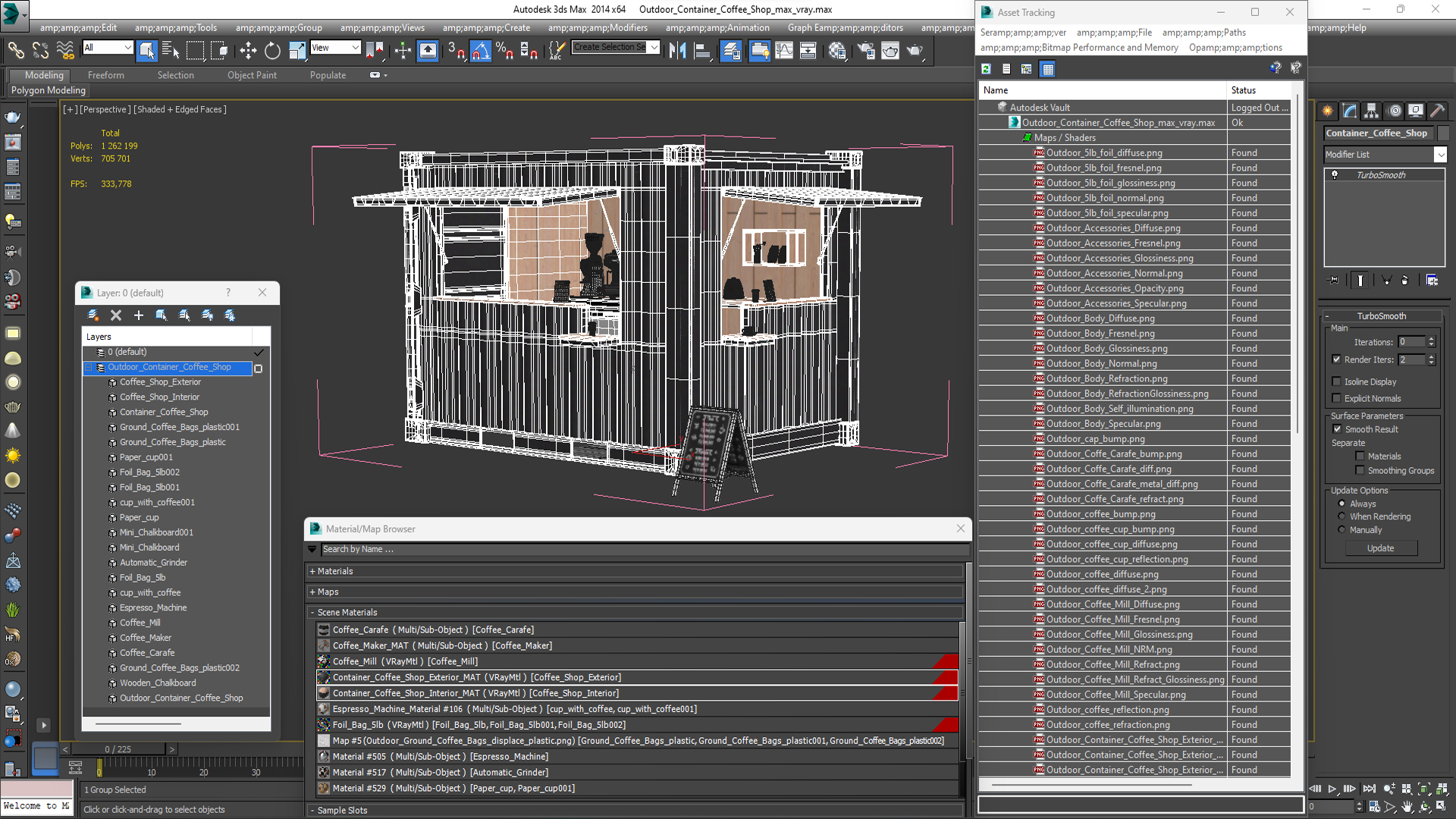The image size is (1456, 819).
Task: Select the When Rendering update option
Action: point(1341,516)
